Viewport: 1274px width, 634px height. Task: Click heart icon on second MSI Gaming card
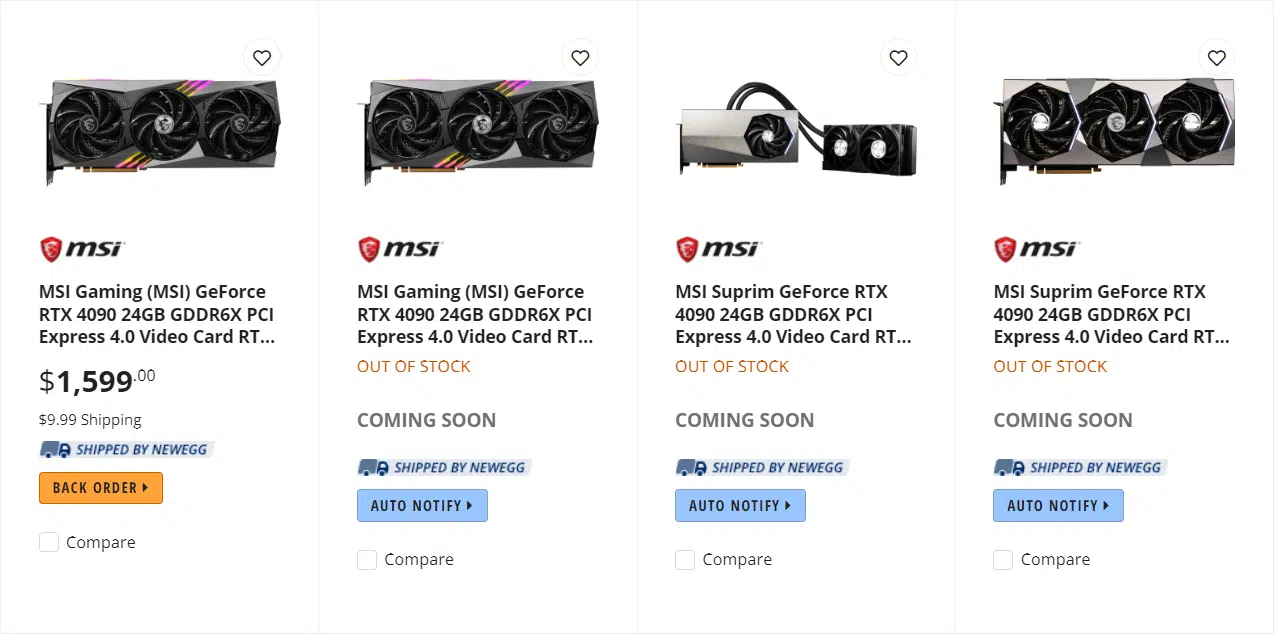click(580, 58)
